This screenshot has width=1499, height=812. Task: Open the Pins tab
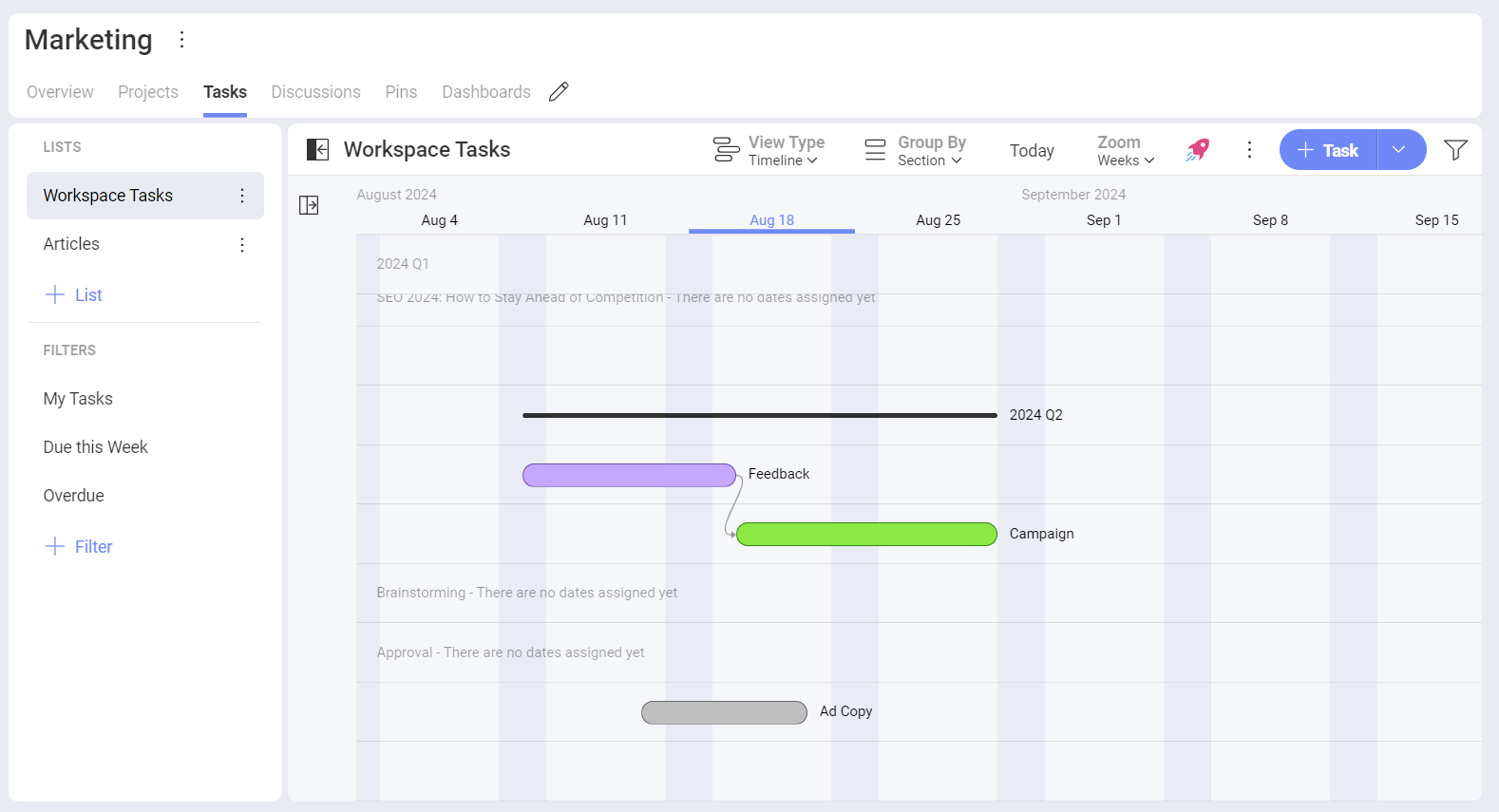(x=401, y=92)
